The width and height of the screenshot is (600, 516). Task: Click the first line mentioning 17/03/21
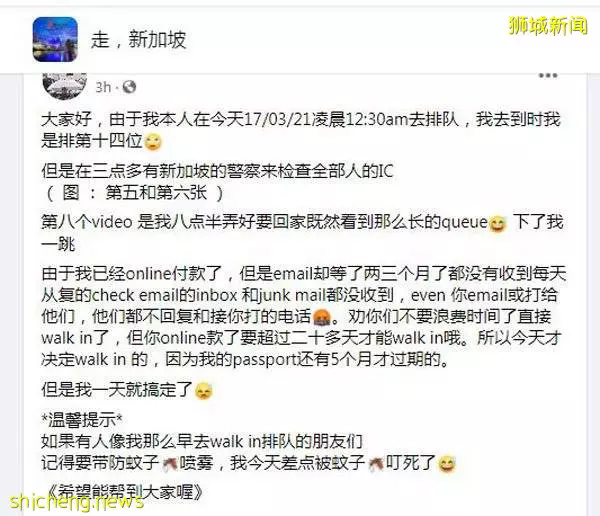click(301, 119)
